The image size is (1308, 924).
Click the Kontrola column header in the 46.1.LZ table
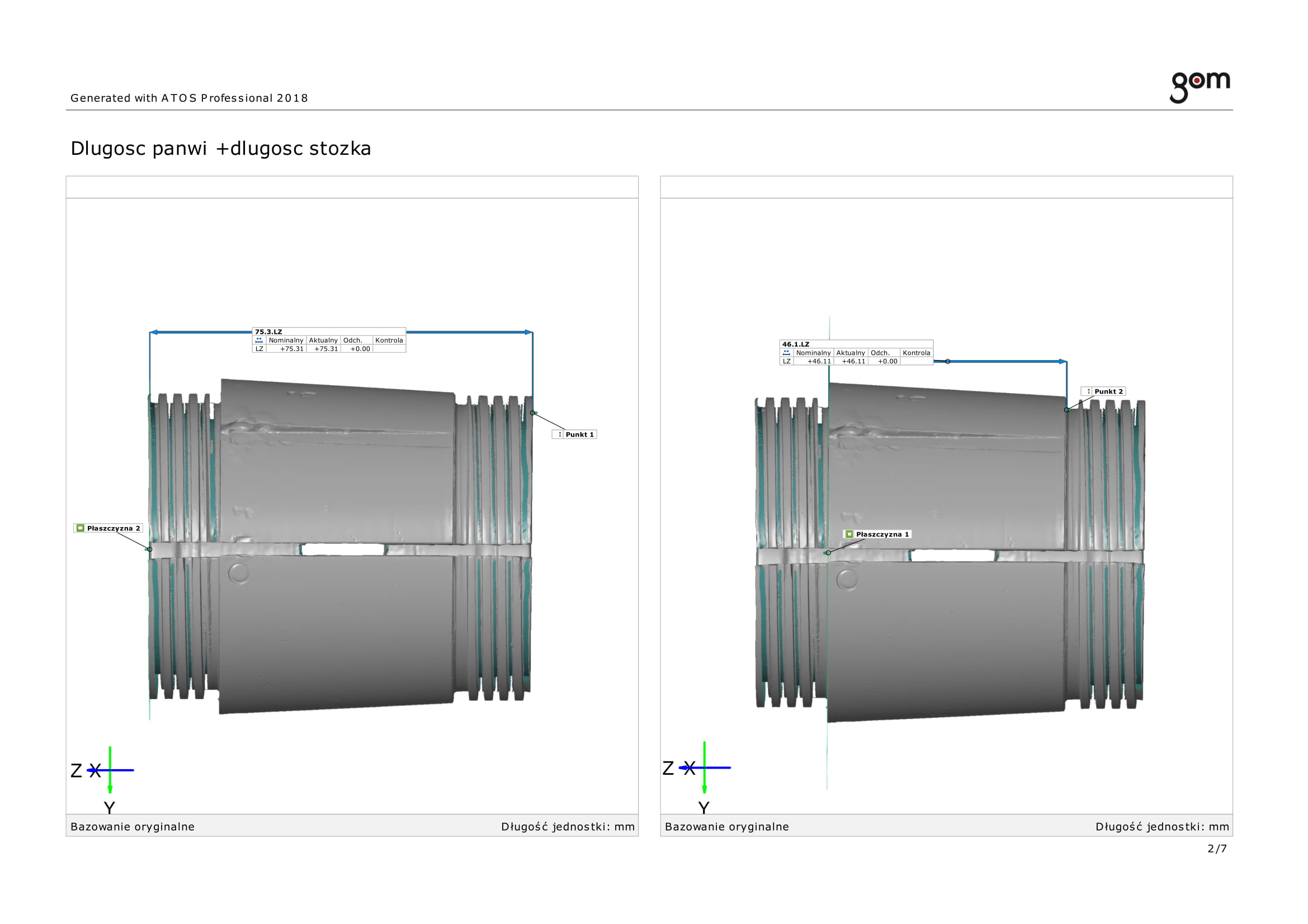click(917, 352)
